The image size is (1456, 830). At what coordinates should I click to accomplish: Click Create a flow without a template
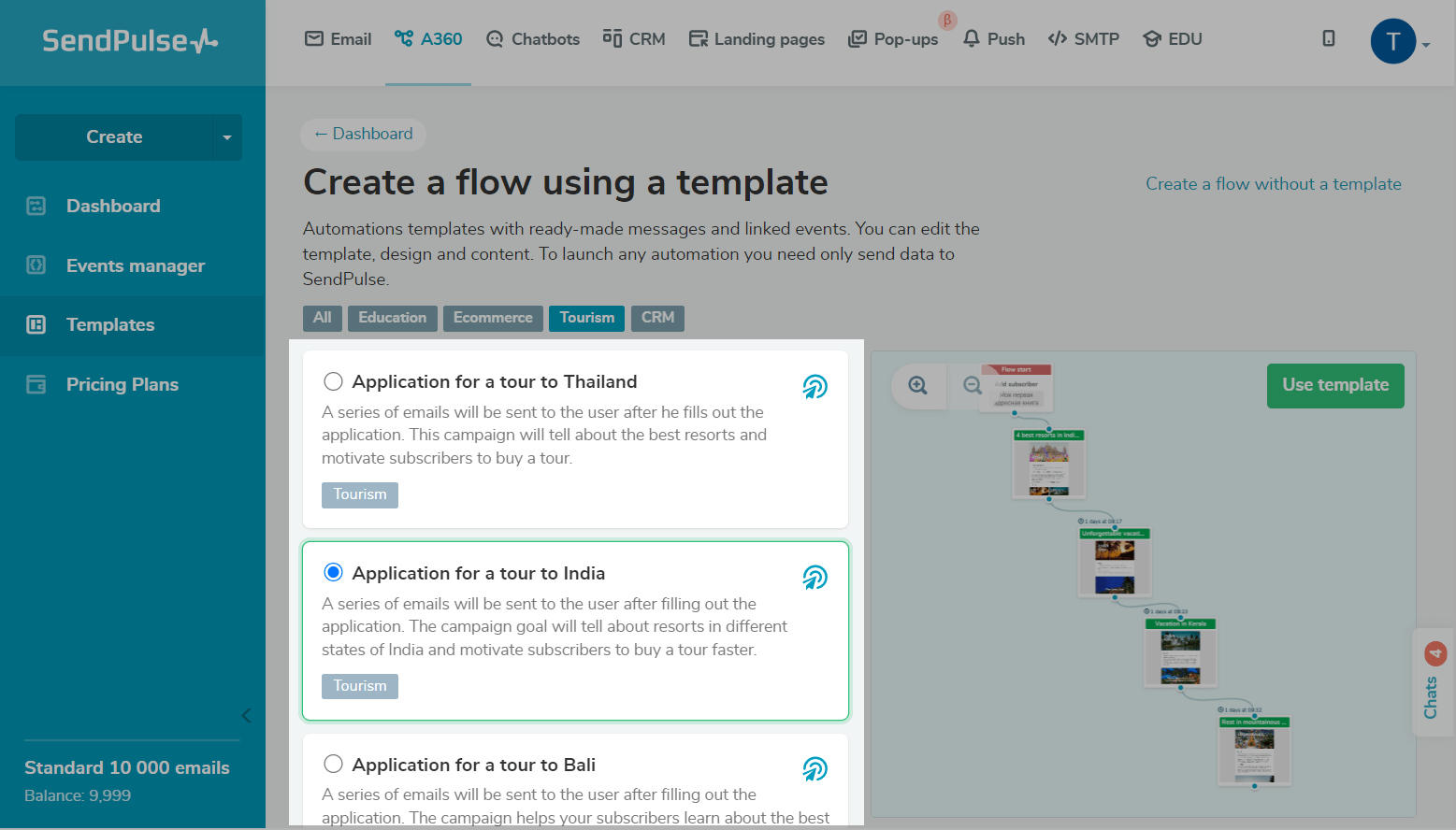point(1273,184)
